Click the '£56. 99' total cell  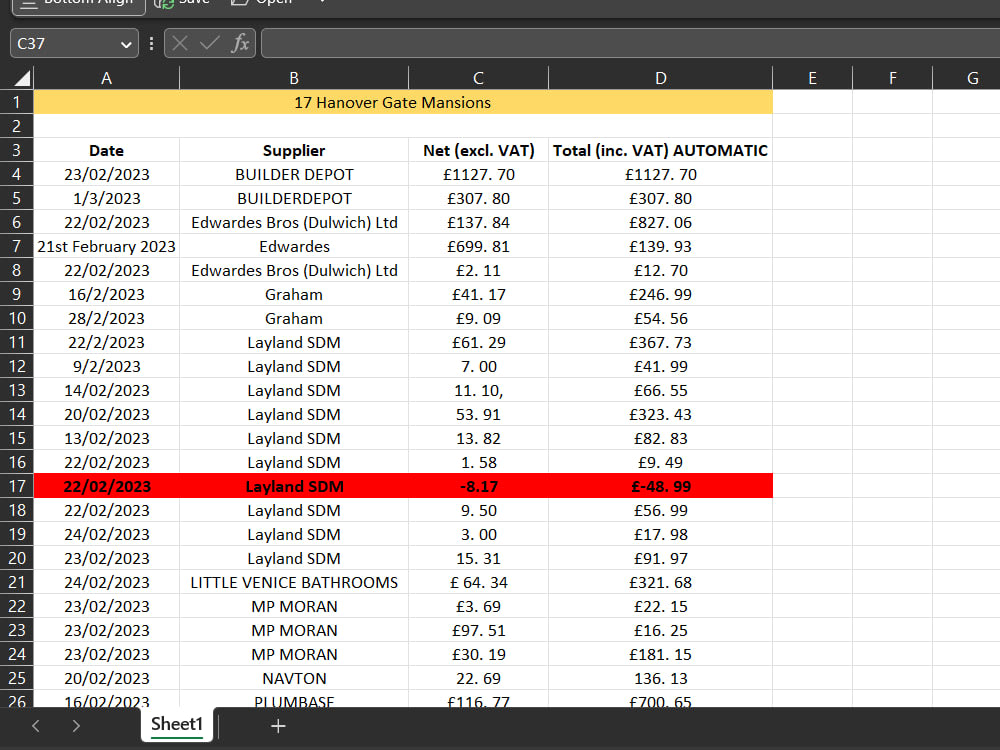(661, 510)
